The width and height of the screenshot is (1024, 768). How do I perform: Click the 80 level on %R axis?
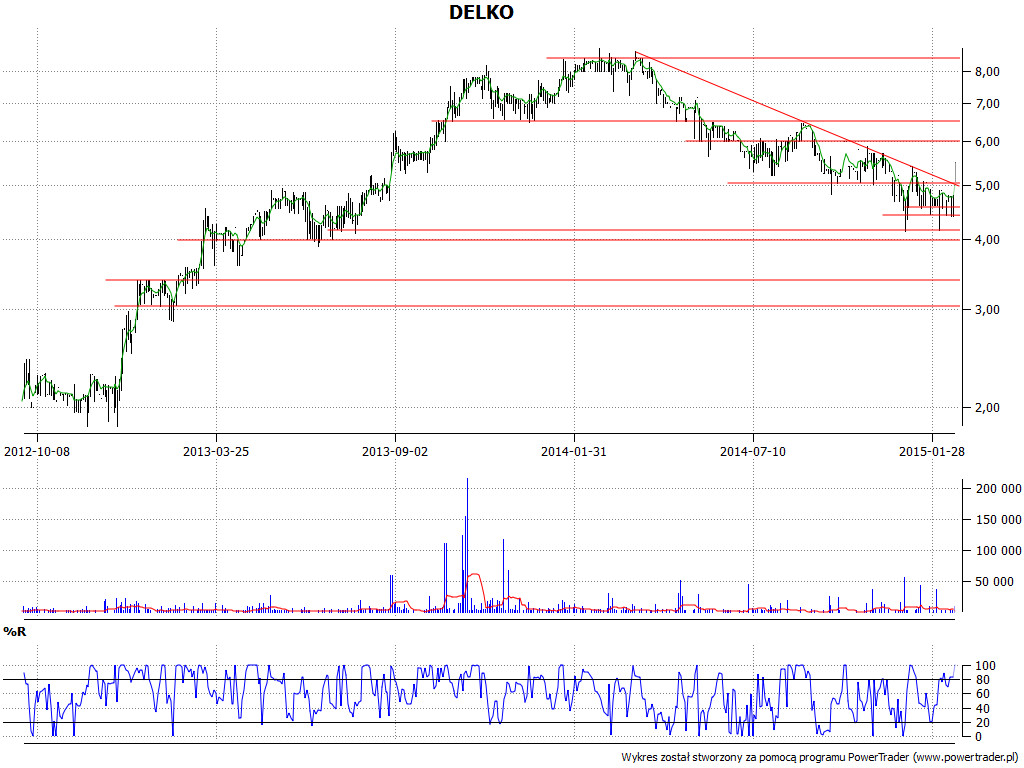point(982,680)
